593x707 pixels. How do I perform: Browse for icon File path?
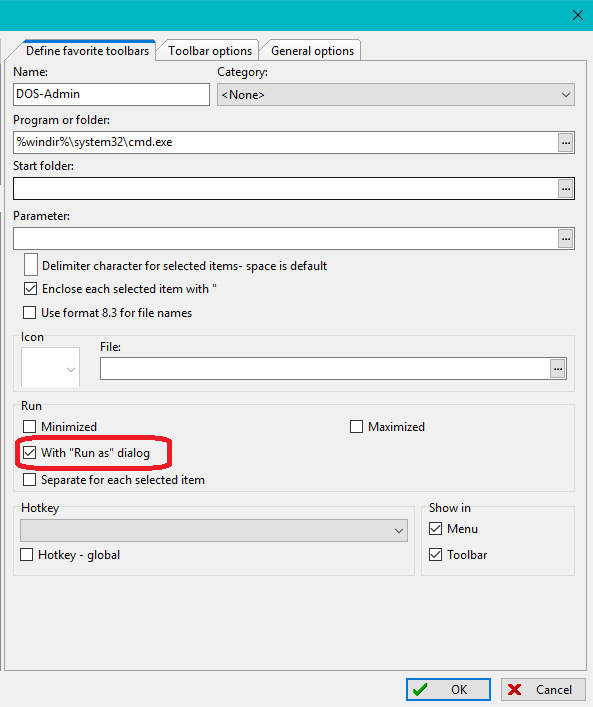(x=558, y=369)
